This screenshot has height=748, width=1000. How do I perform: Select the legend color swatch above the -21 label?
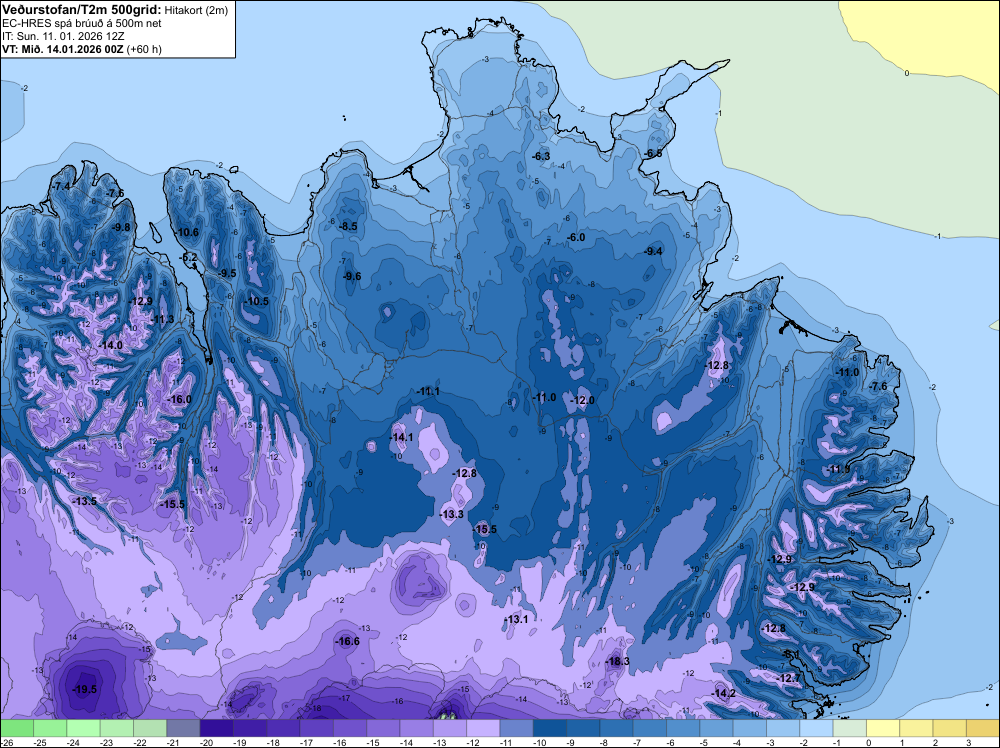(x=183, y=728)
